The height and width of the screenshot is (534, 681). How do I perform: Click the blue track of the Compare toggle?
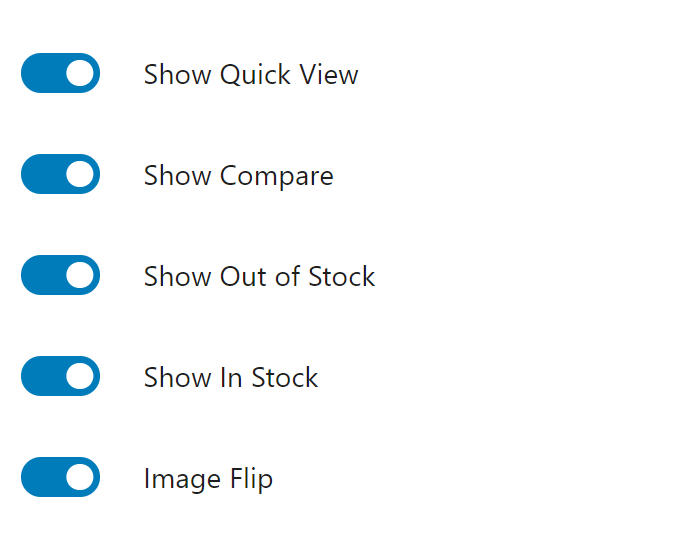click(40, 175)
